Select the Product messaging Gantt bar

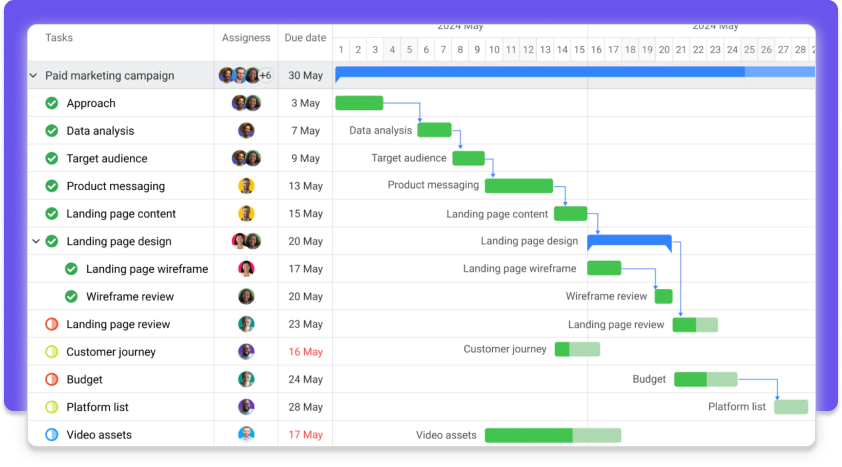click(x=519, y=186)
